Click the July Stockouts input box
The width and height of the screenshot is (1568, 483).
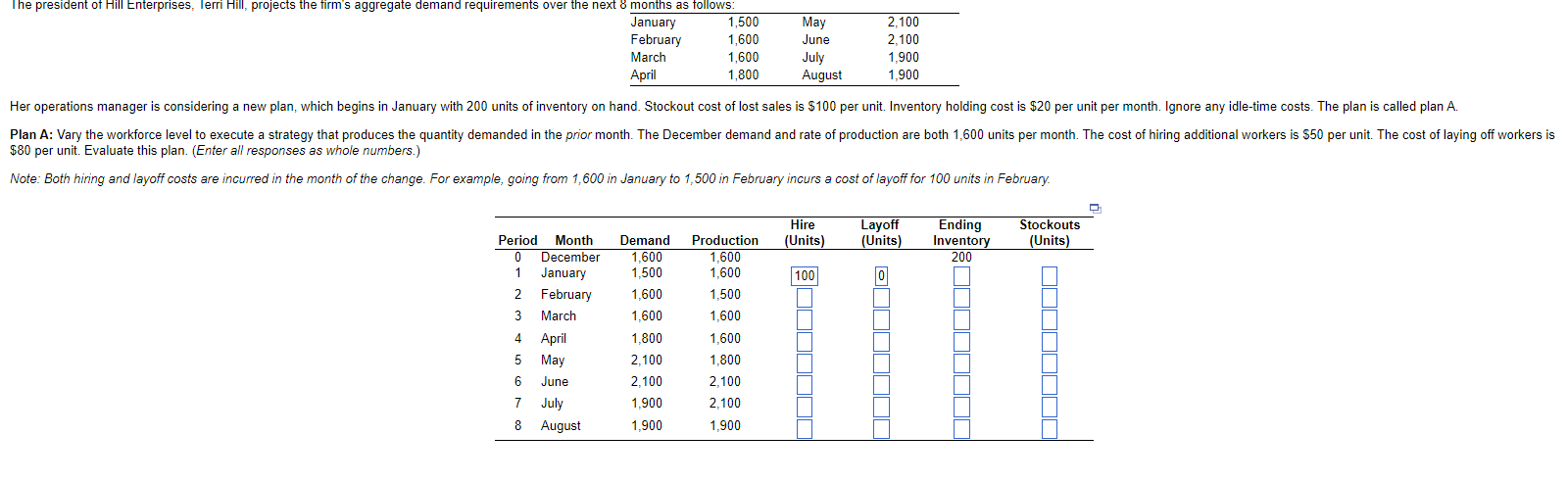pos(1050,407)
